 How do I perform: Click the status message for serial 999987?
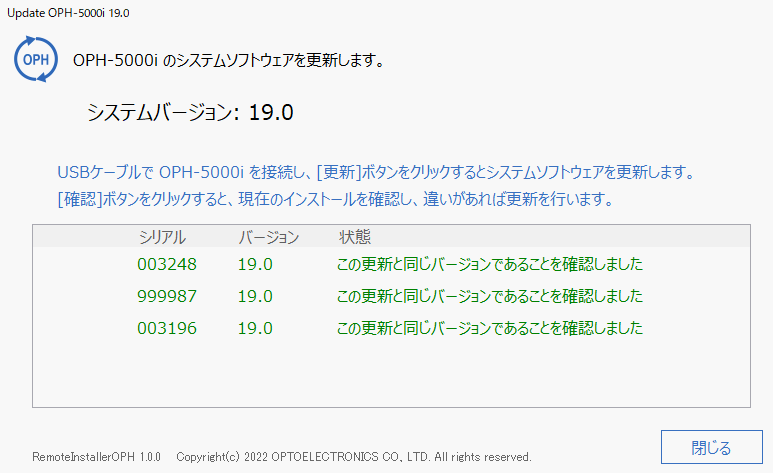(x=490, y=296)
